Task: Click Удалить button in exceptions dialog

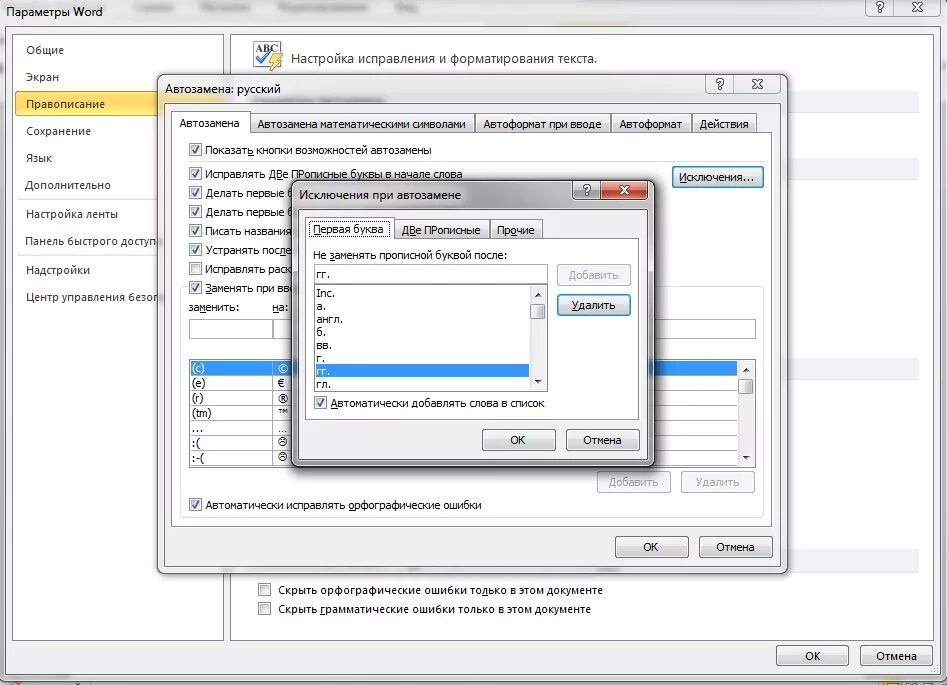Action: tap(593, 305)
